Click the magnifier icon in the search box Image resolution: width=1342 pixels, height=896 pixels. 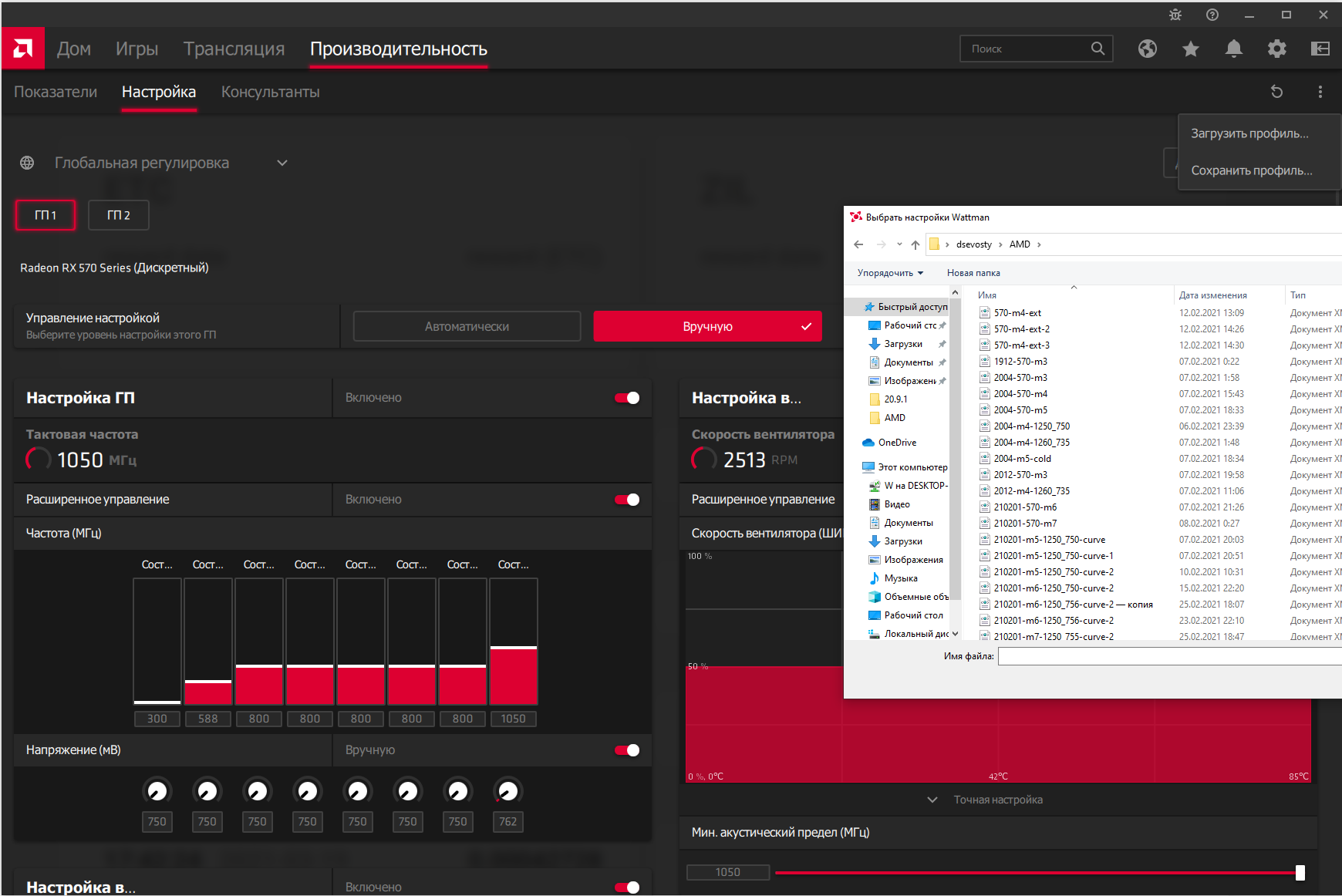click(x=1098, y=49)
